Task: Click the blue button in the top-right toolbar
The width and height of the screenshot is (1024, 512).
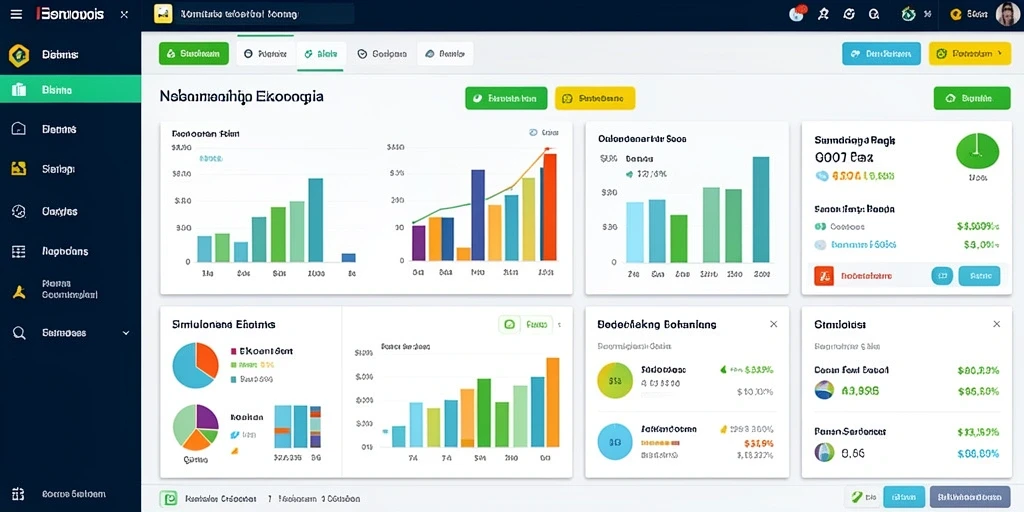Action: (881, 54)
